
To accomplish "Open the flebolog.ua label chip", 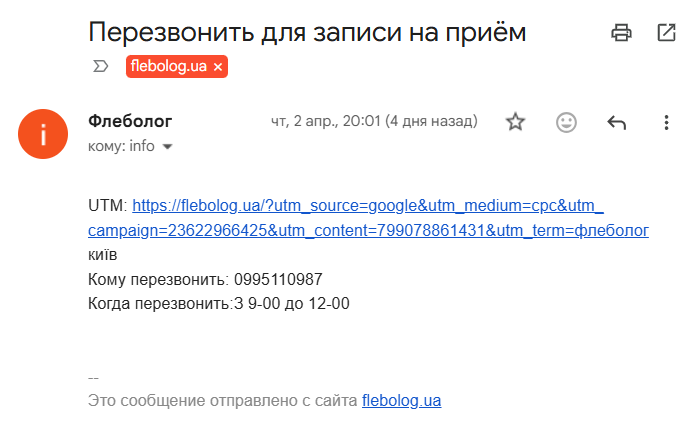I will (x=170, y=67).
